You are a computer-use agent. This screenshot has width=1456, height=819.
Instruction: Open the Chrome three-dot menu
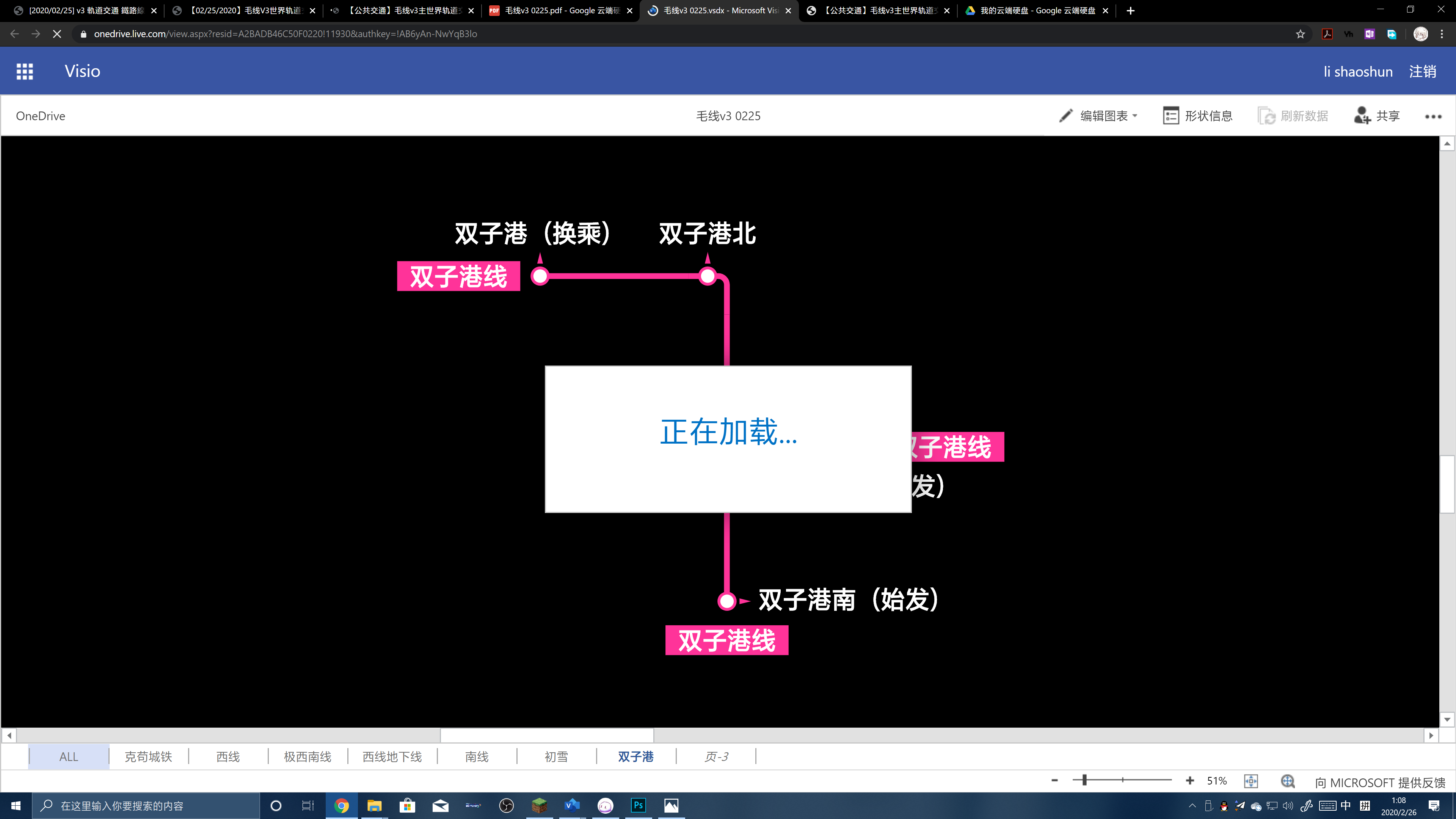pyautogui.click(x=1442, y=34)
